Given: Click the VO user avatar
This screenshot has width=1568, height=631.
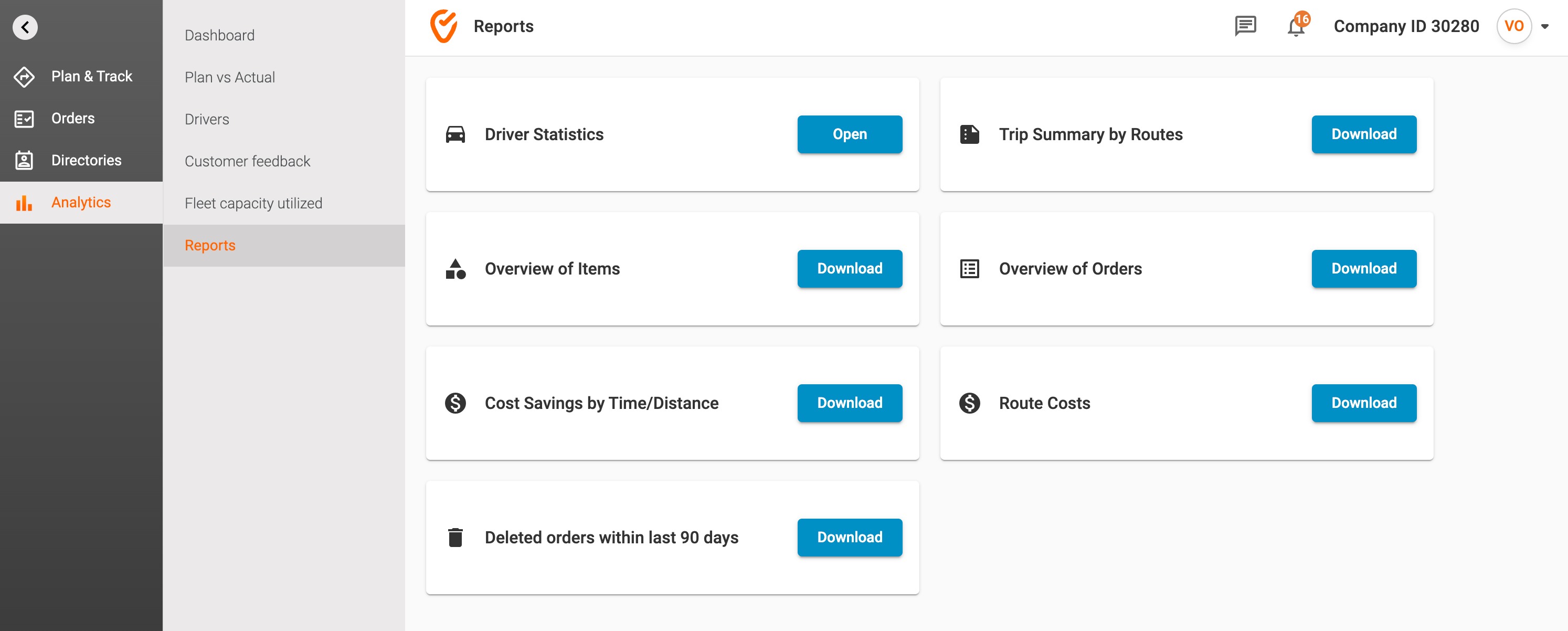Looking at the screenshot, I should pyautogui.click(x=1513, y=26).
